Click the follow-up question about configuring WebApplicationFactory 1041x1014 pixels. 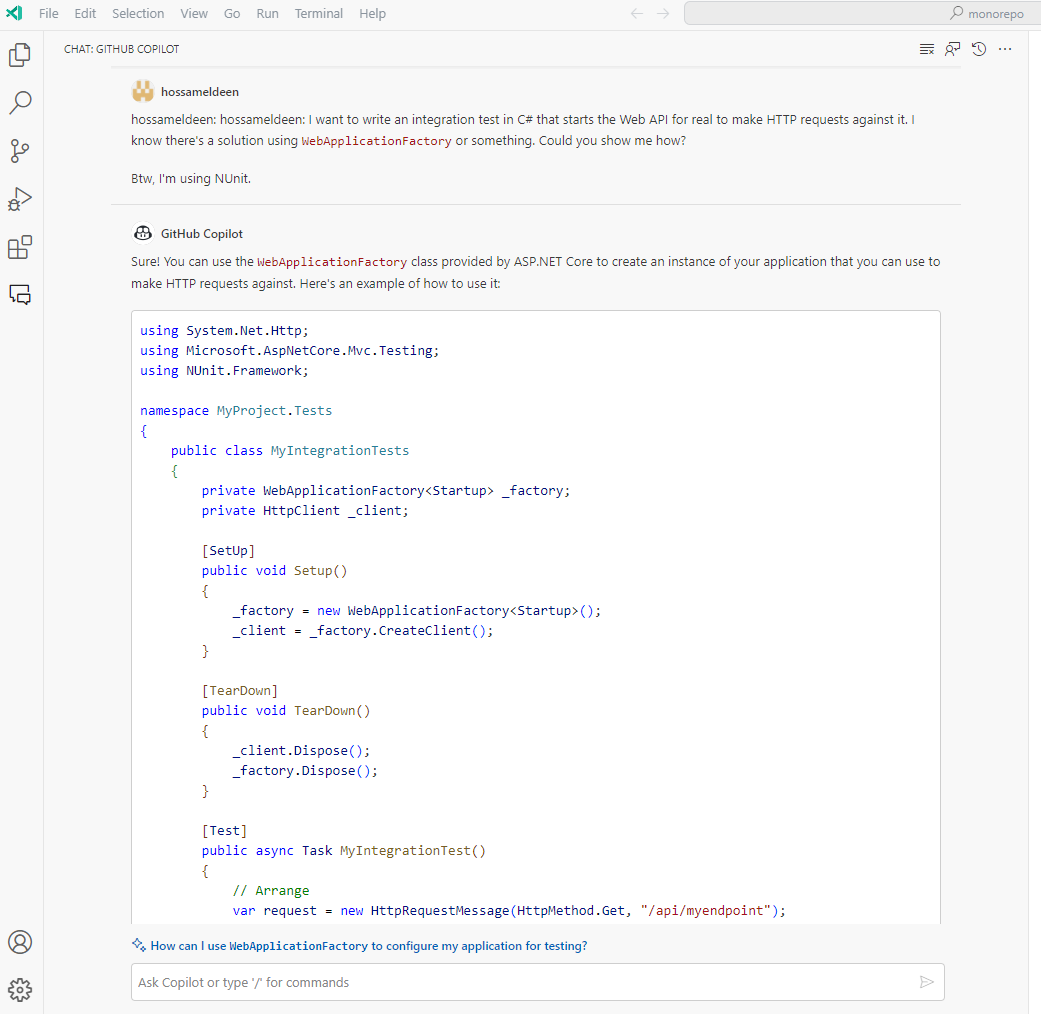[x=368, y=946]
